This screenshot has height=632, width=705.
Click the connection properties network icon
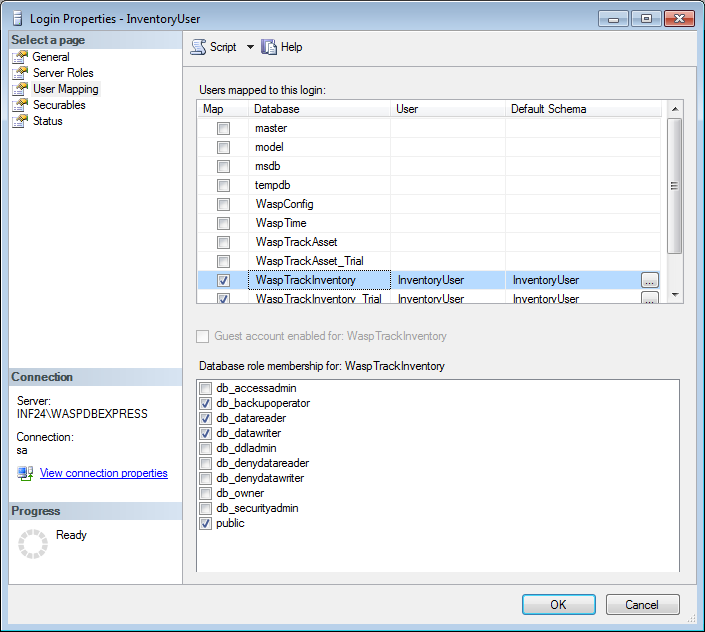pyautogui.click(x=25, y=473)
